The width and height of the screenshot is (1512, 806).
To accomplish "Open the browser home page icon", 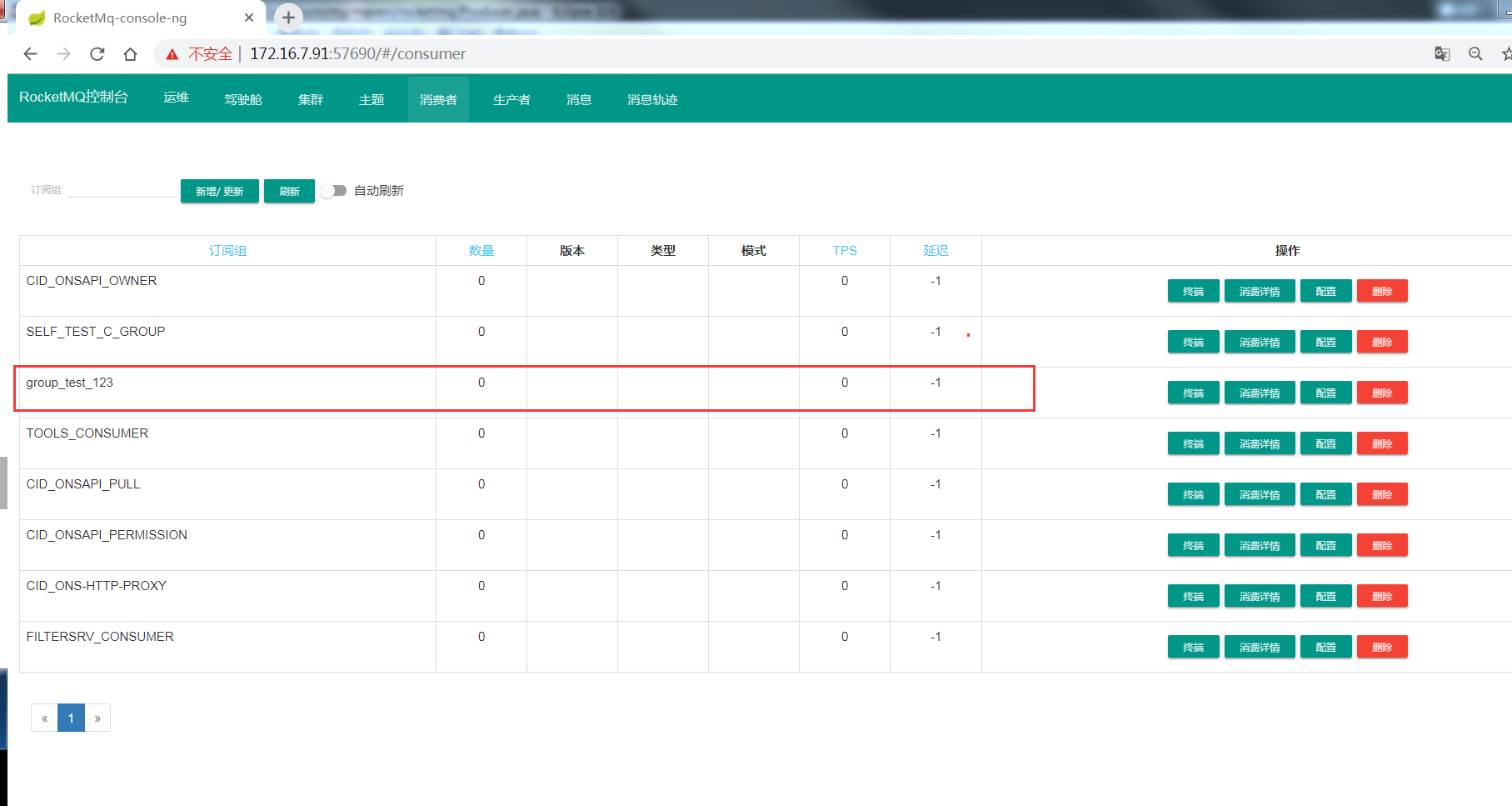I will point(131,54).
